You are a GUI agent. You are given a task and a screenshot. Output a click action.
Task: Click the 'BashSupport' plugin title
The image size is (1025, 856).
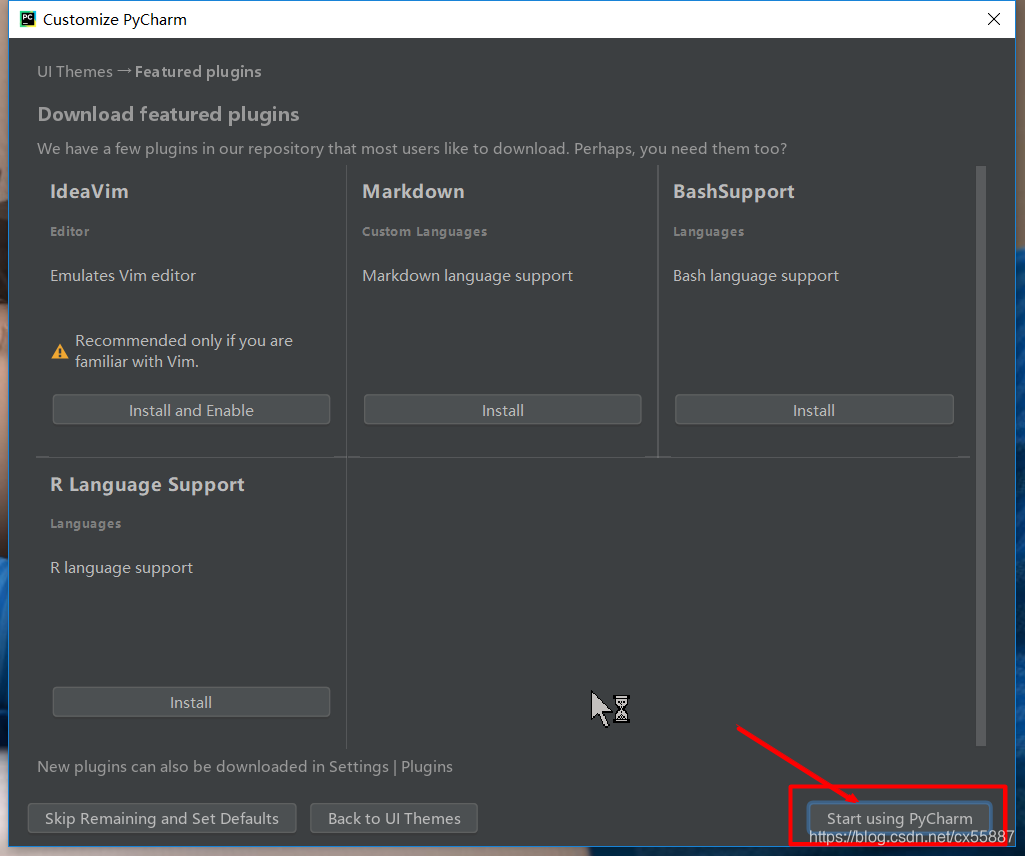[733, 192]
